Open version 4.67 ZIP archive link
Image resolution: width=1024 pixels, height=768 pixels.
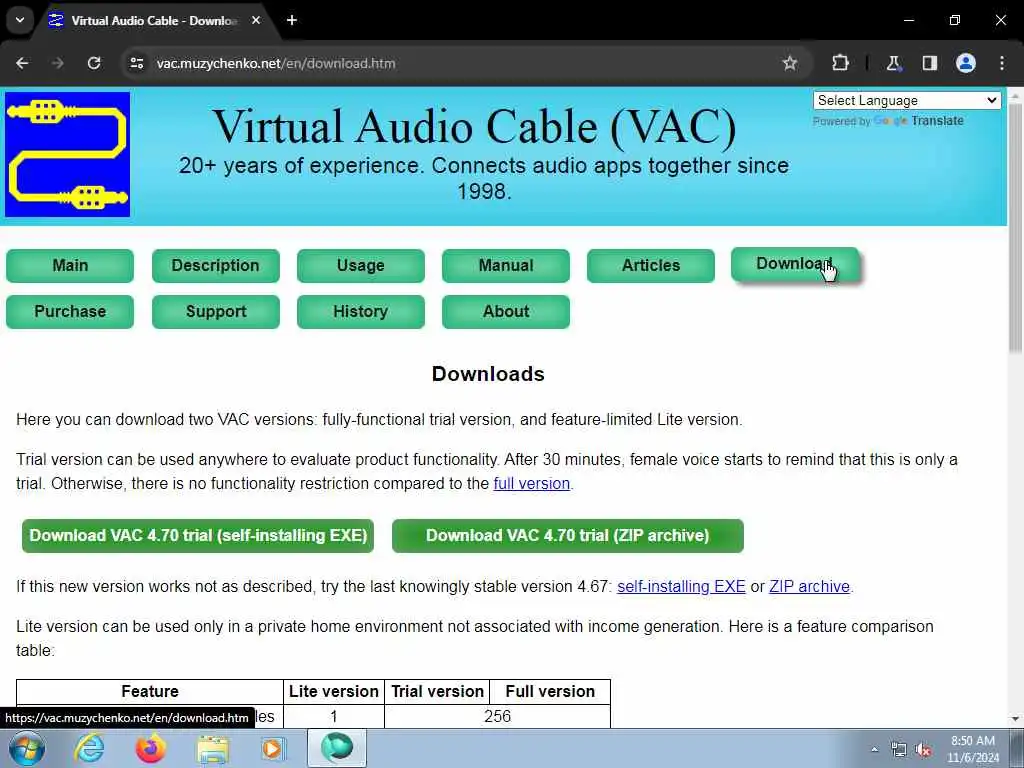[809, 586]
